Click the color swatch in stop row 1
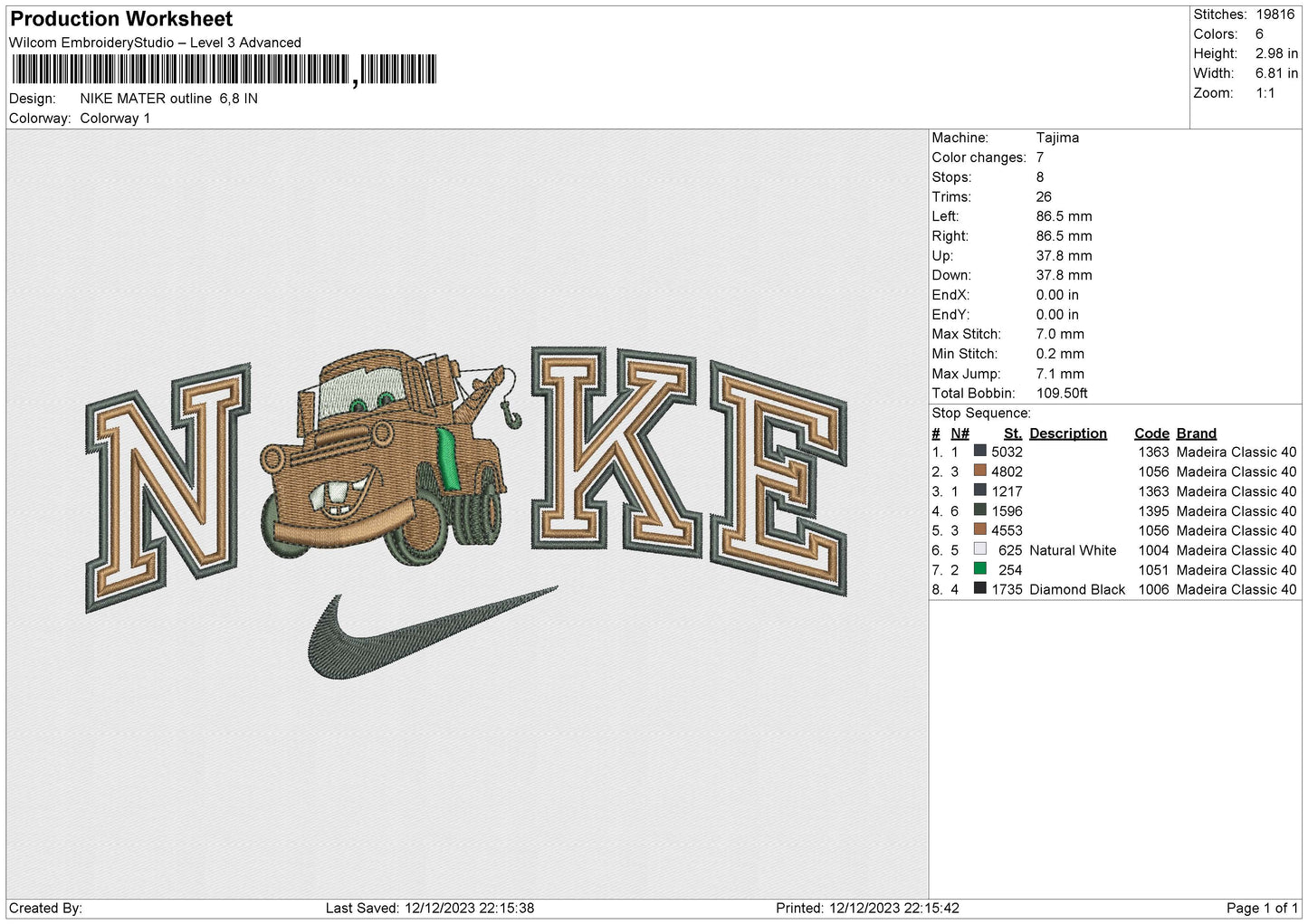Screen dimensions: 1308x924 979,451
